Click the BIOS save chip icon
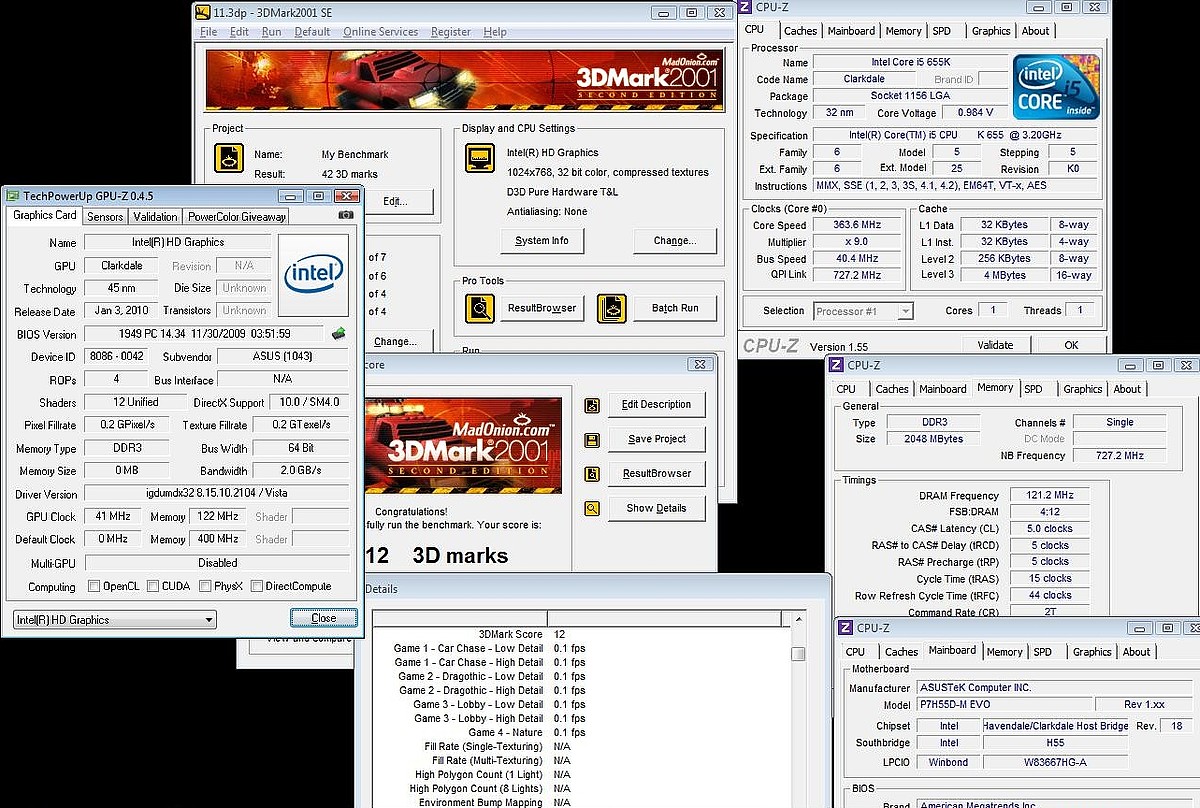Viewport: 1200px width, 808px height. [339, 334]
